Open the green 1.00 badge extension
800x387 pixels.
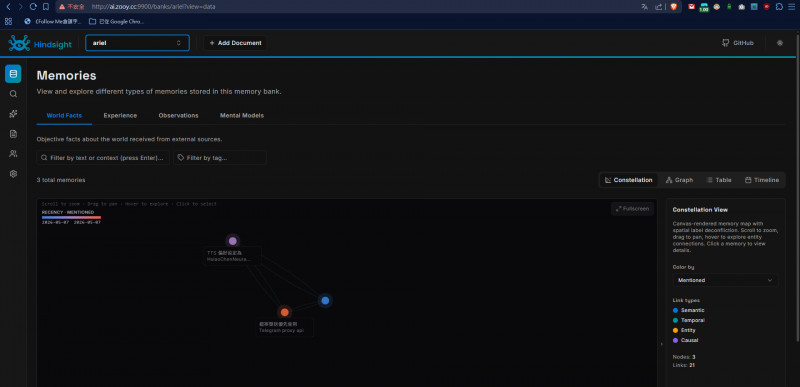click(x=704, y=8)
